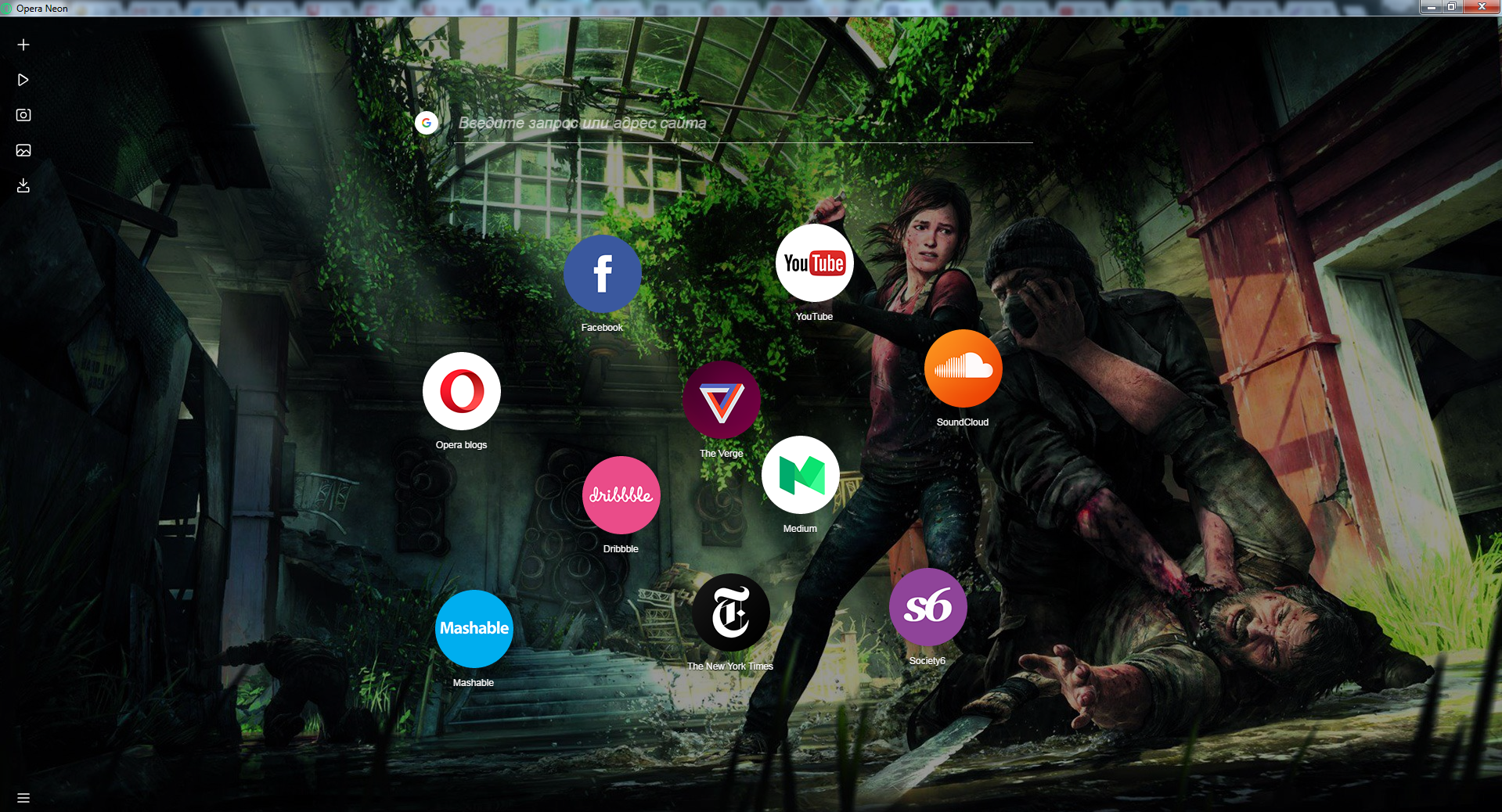Open The Verge speed dial bubble
The image size is (1502, 812).
(x=722, y=400)
